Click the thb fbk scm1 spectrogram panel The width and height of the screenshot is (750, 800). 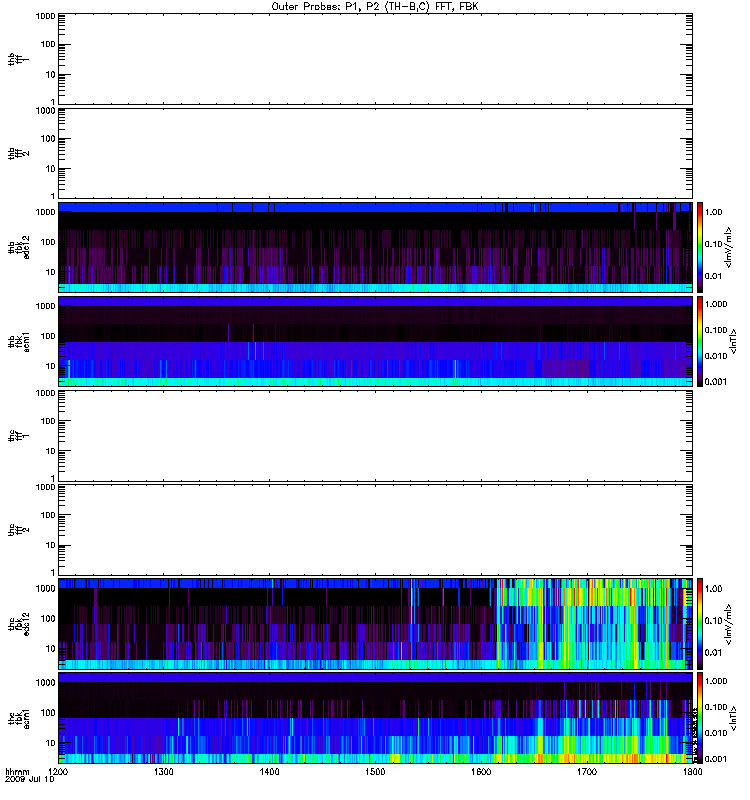pyautogui.click(x=375, y=341)
